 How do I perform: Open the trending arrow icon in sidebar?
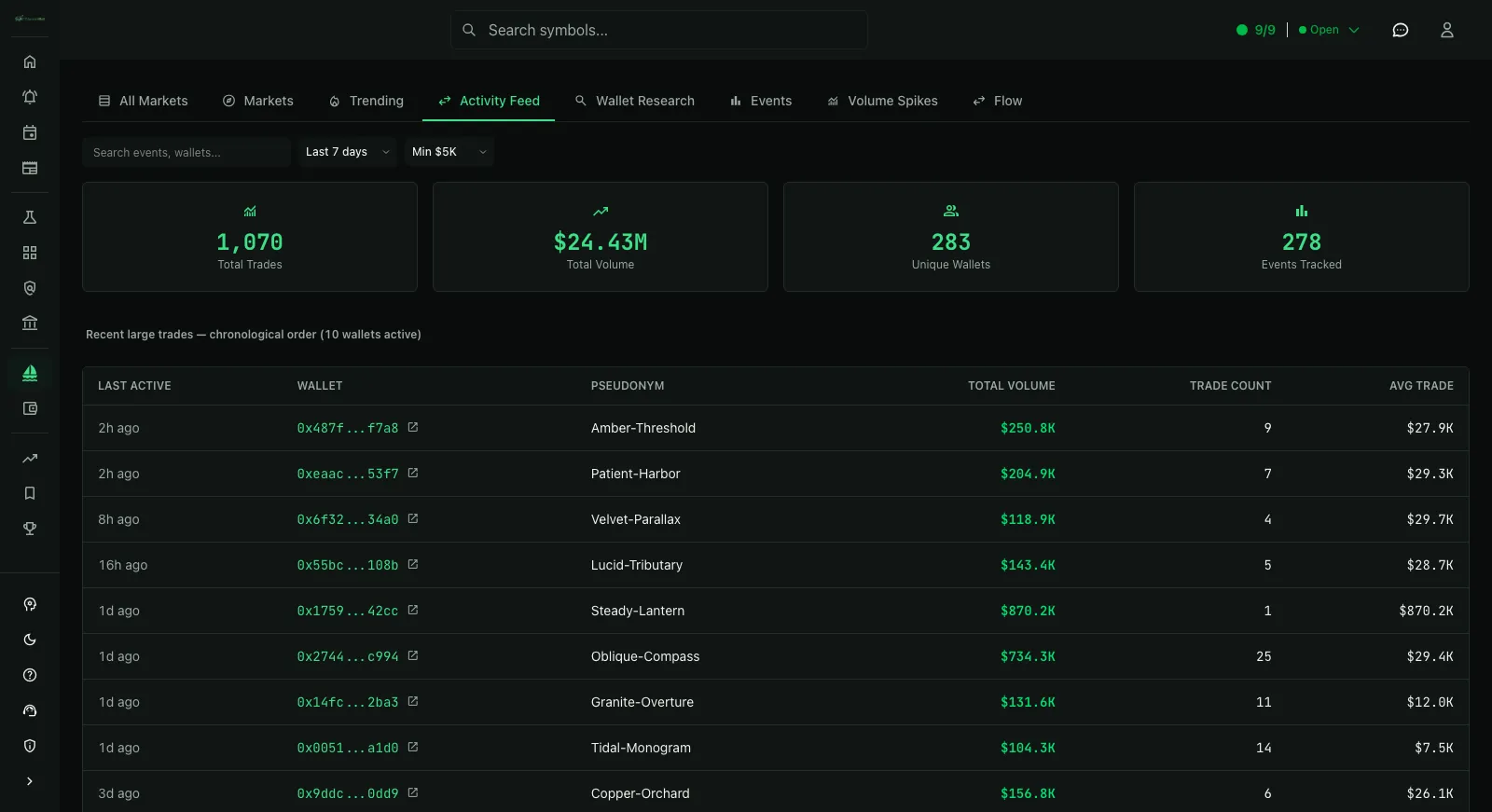30,458
